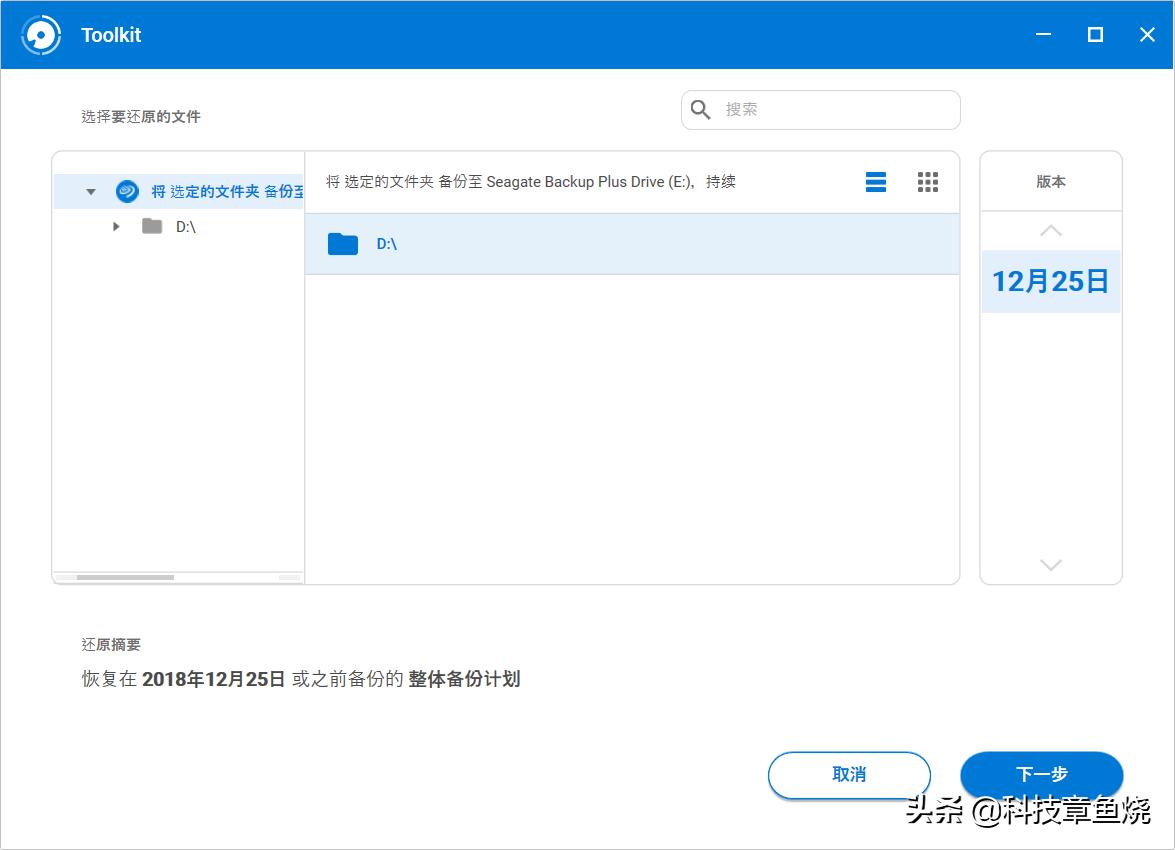The height and width of the screenshot is (850, 1175).
Task: Click the Seagate spiral icon on the root node
Action: click(127, 191)
